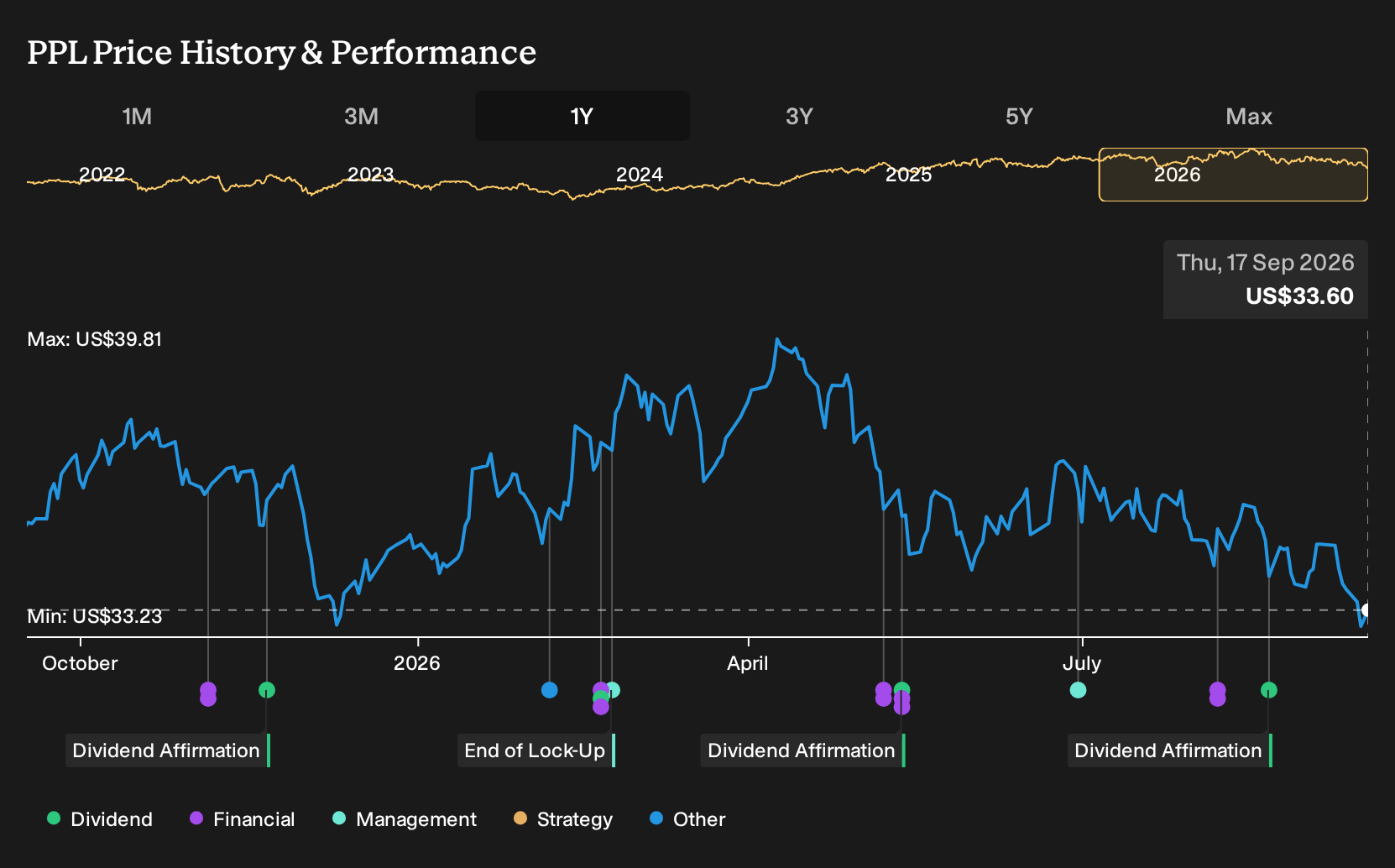Viewport: 1395px width, 868px height.
Task: Toggle the Financial legend filter
Action: (243, 819)
